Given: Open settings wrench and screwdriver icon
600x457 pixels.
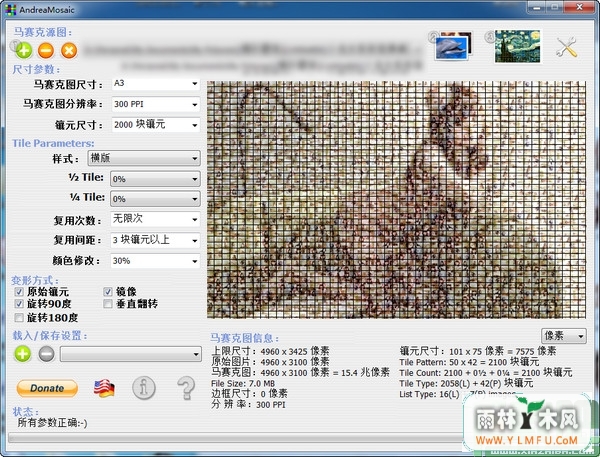Looking at the screenshot, I should [567, 47].
